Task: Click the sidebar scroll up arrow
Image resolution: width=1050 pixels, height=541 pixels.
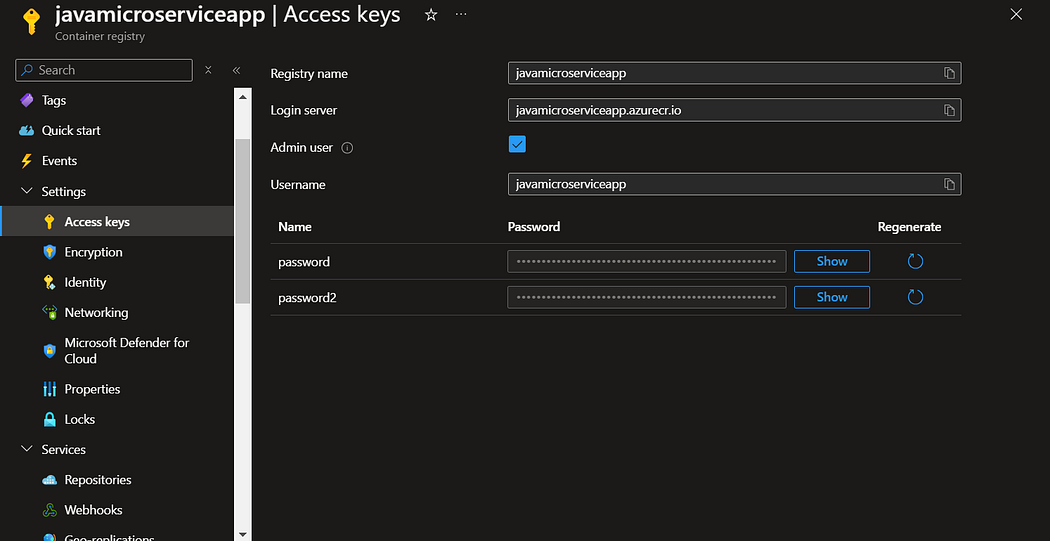Action: pyautogui.click(x=242, y=97)
